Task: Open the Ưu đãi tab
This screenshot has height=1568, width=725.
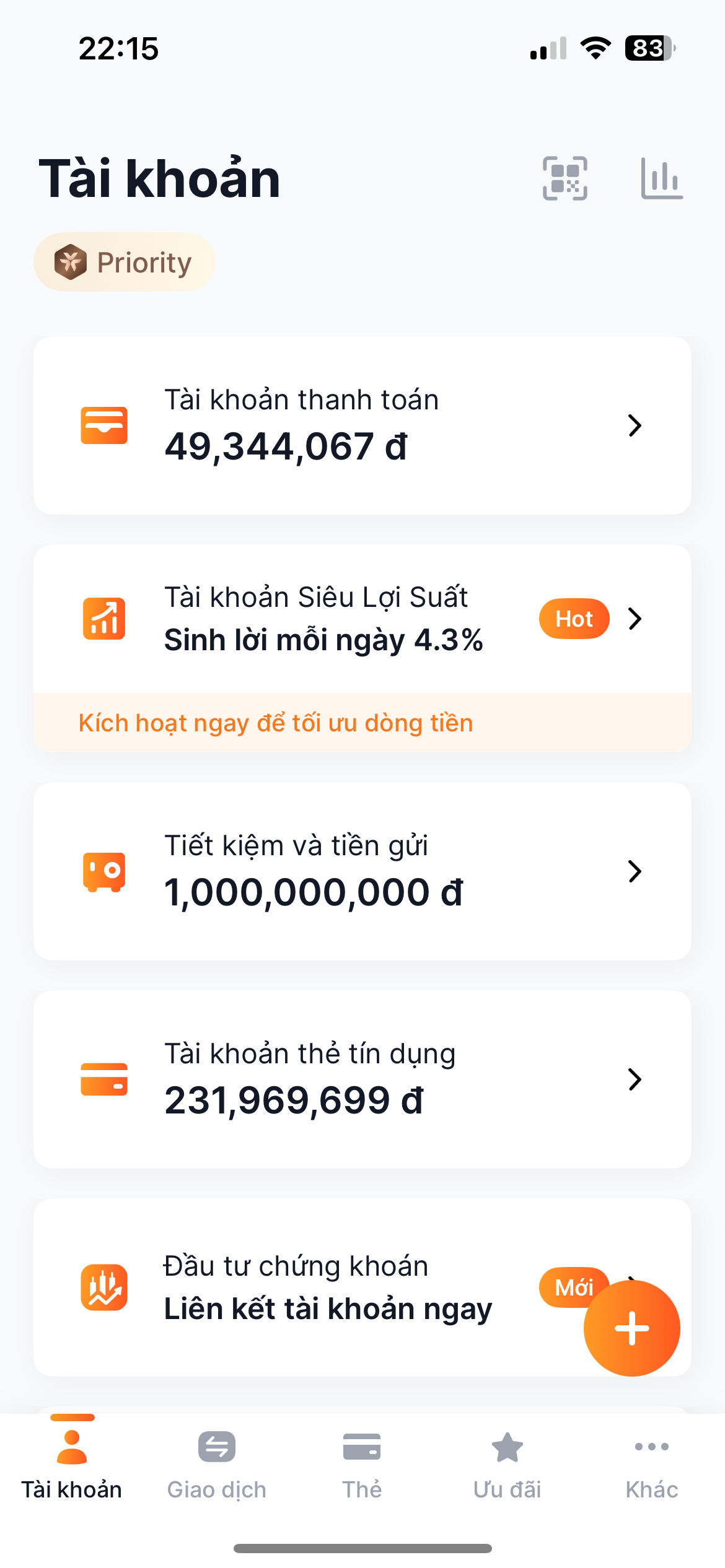Action: (507, 1463)
